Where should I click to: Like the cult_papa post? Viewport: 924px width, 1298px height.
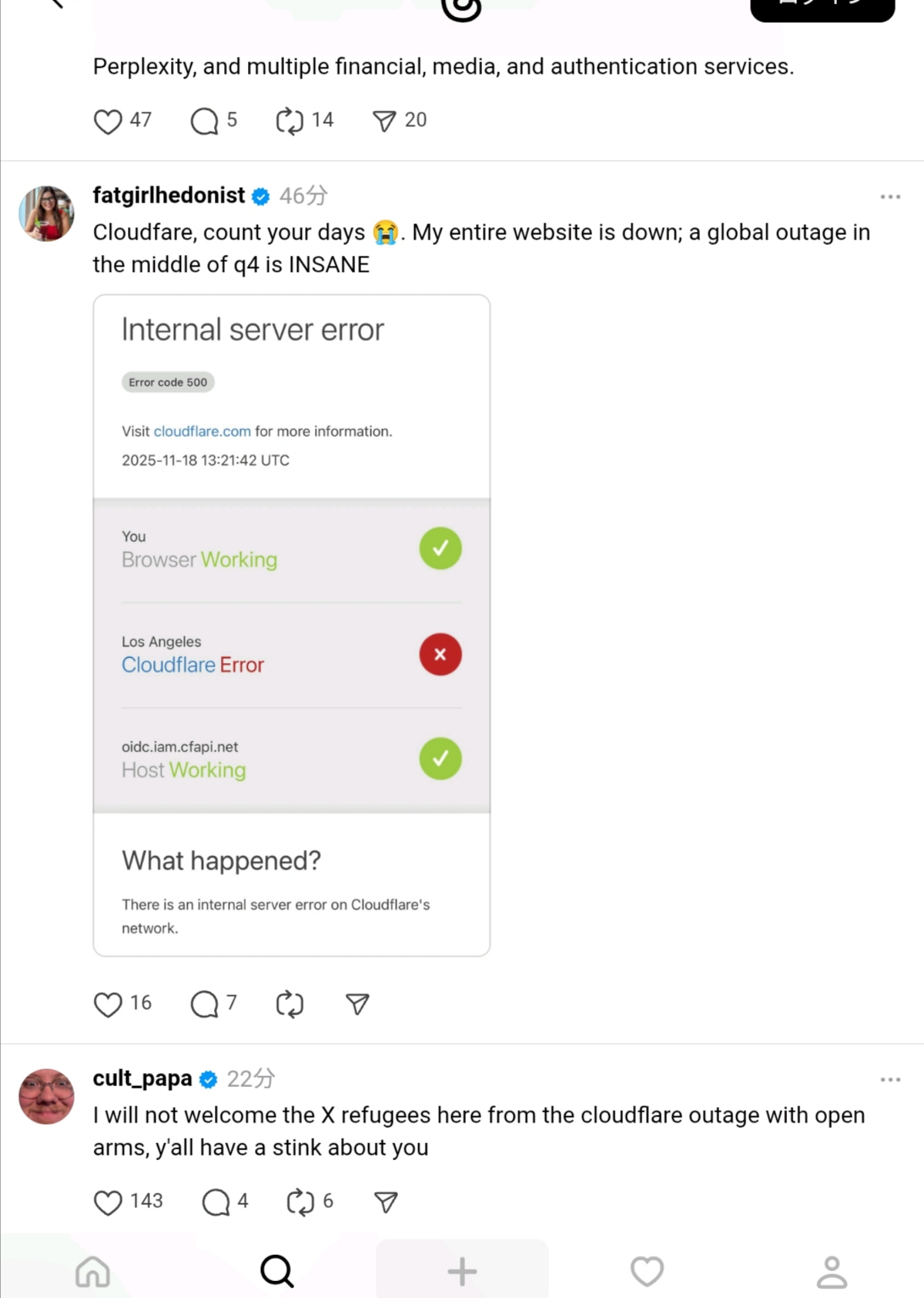point(108,1202)
